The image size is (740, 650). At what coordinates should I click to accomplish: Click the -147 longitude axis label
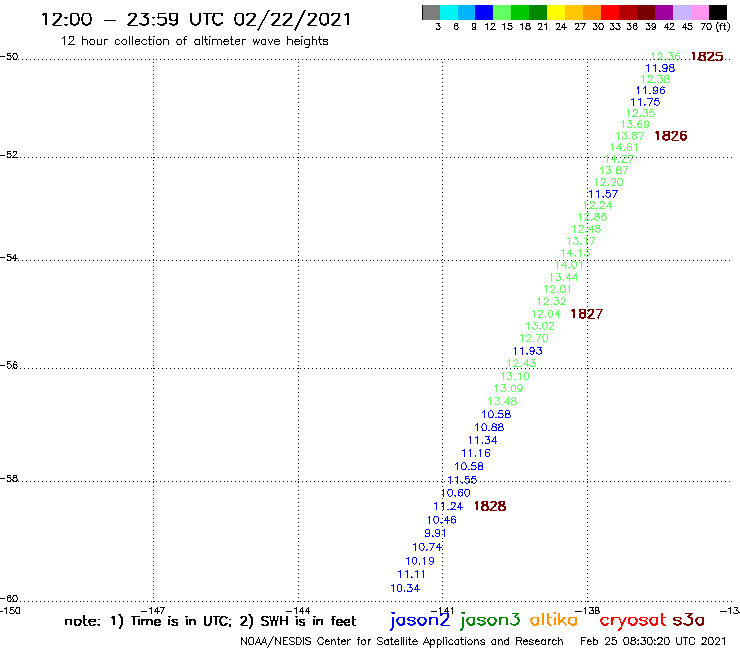(x=153, y=611)
